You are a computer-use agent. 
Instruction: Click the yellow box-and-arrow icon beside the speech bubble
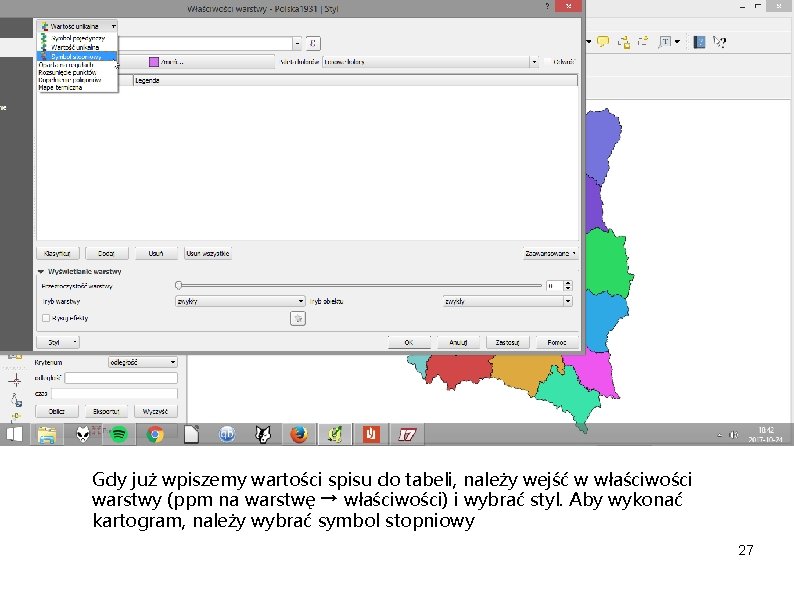click(624, 42)
